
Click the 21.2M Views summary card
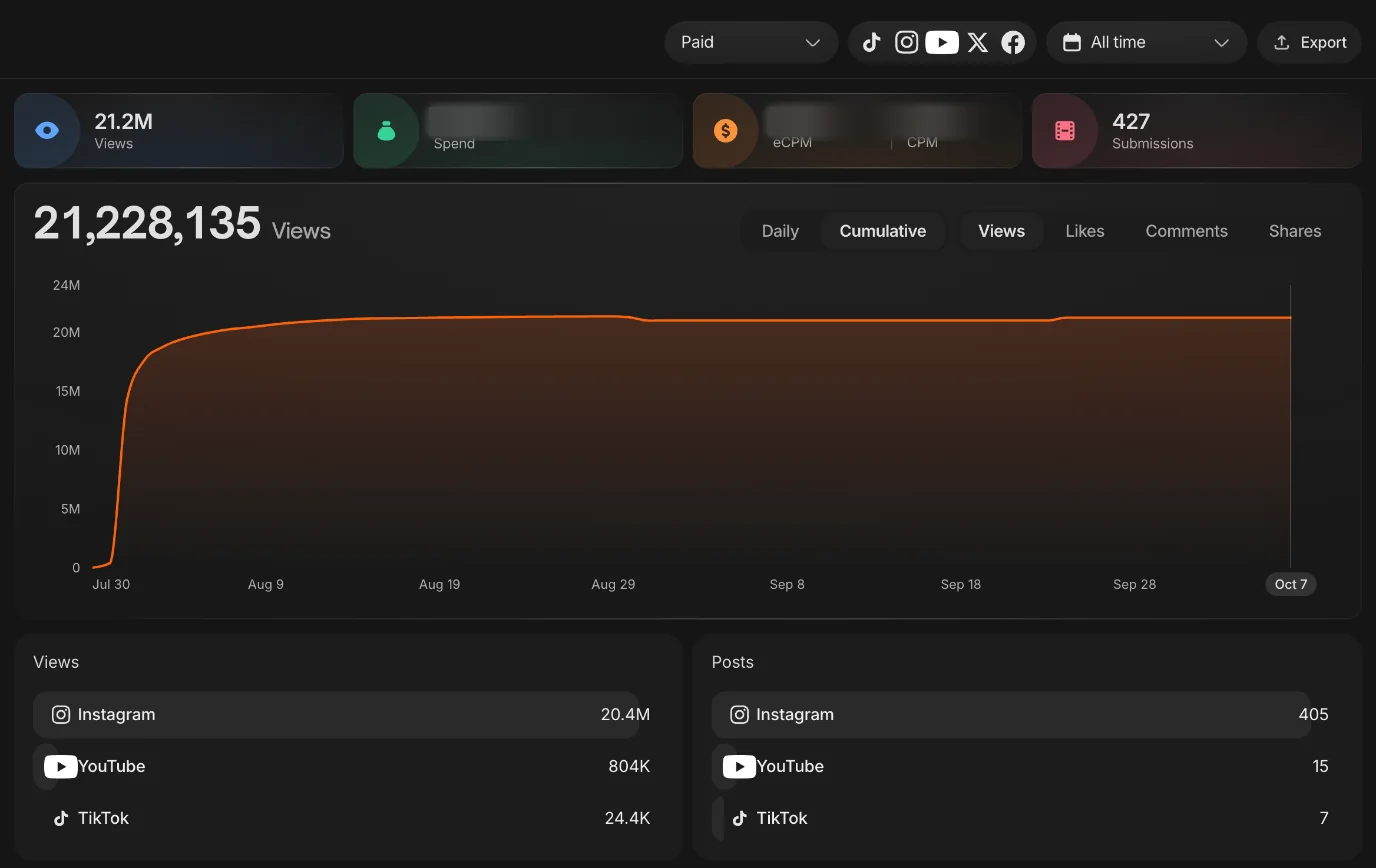(179, 130)
